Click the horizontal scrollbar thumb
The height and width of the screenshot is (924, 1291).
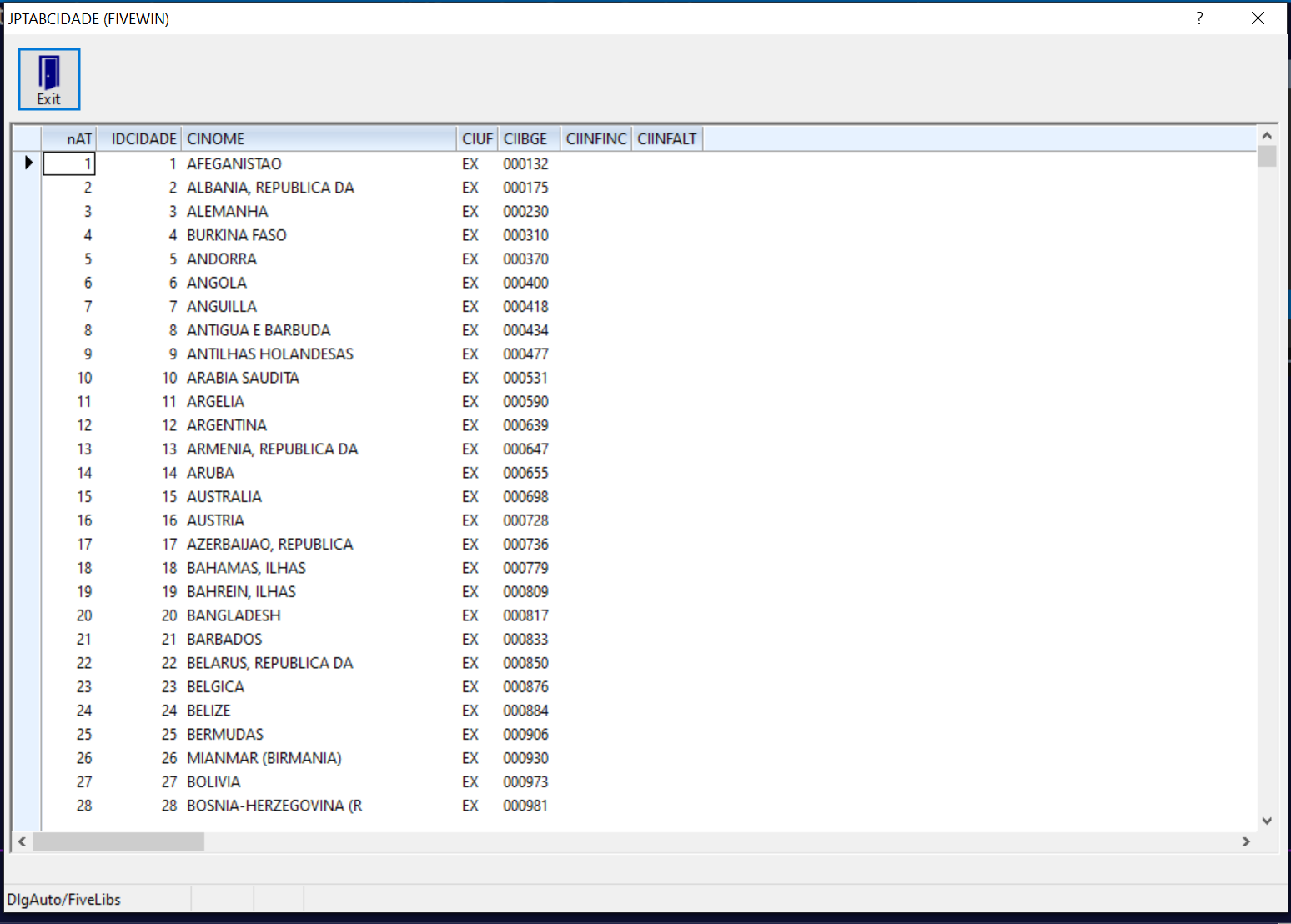pos(118,842)
